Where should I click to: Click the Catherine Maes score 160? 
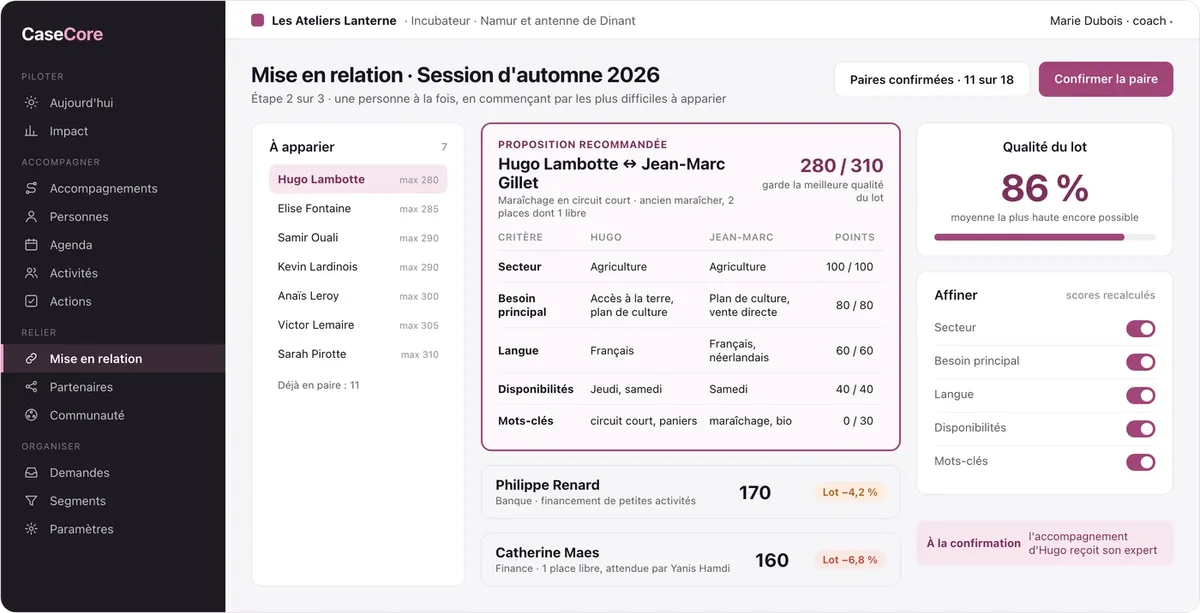click(x=772, y=560)
